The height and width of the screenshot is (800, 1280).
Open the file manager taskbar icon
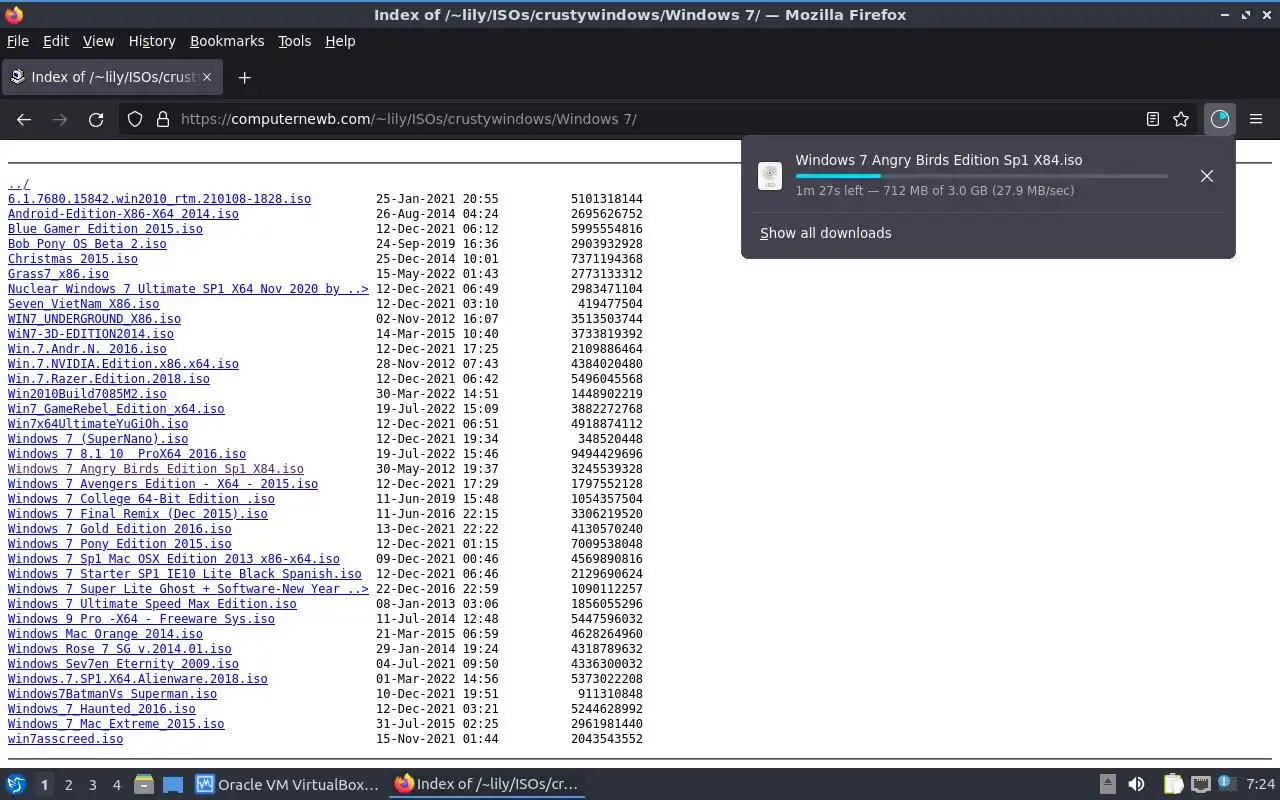144,785
